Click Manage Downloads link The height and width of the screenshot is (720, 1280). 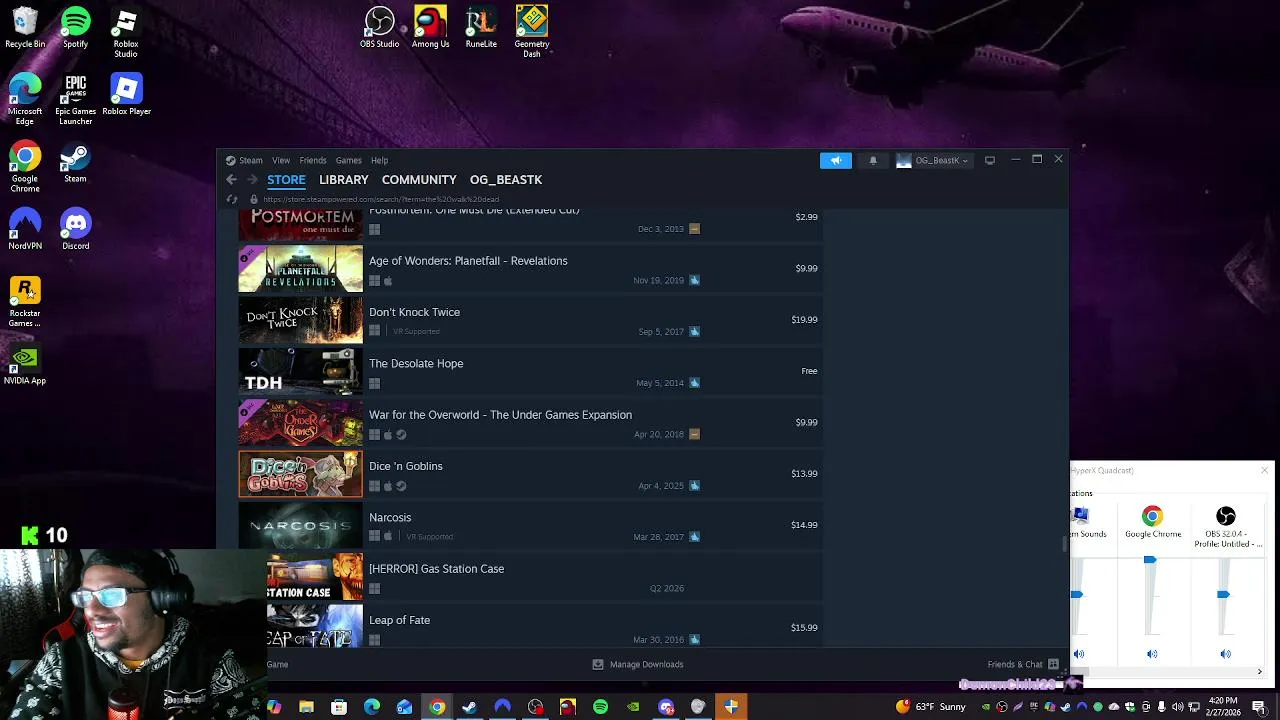(647, 664)
